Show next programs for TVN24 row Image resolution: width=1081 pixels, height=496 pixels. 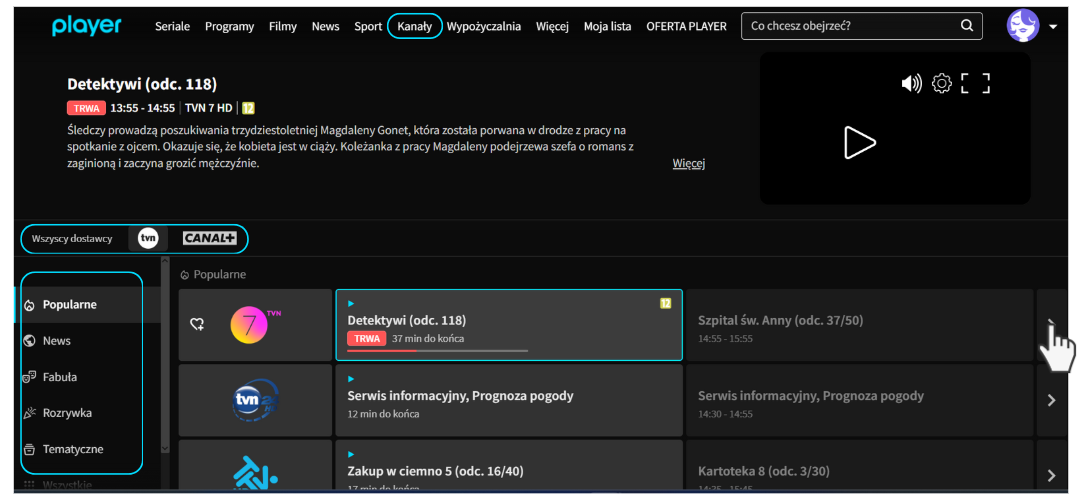click(1051, 400)
